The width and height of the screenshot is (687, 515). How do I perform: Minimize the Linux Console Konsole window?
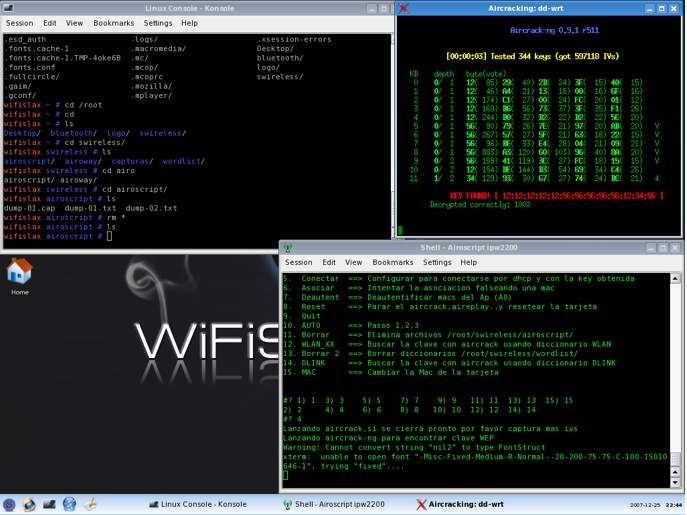click(x=372, y=8)
